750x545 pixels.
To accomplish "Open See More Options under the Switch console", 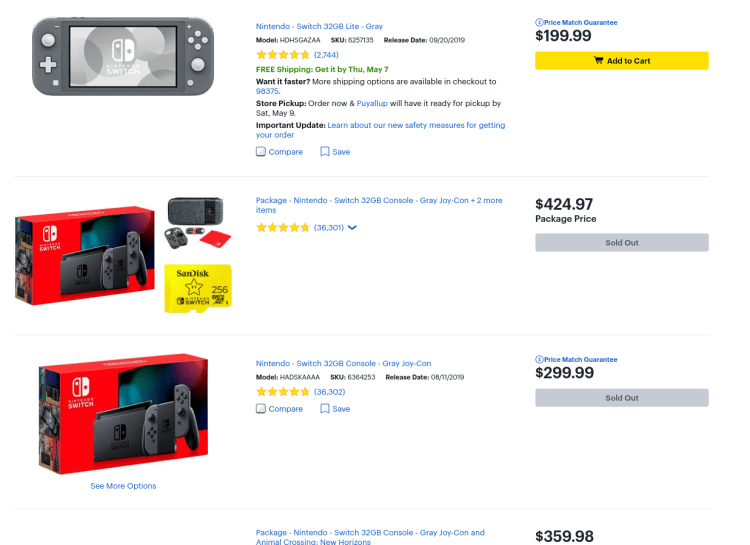I will [x=123, y=486].
